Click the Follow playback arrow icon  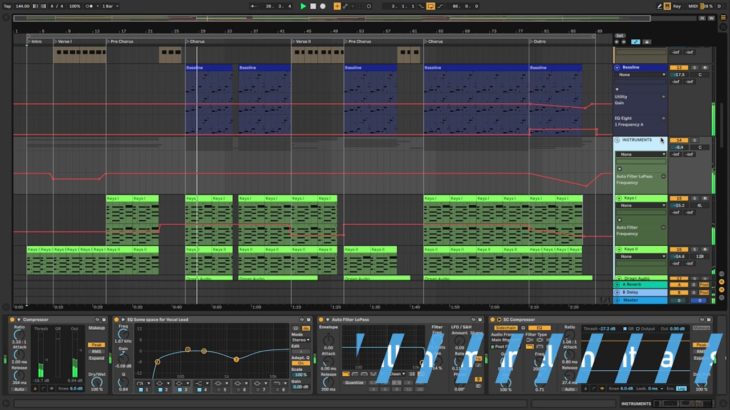[254, 6]
